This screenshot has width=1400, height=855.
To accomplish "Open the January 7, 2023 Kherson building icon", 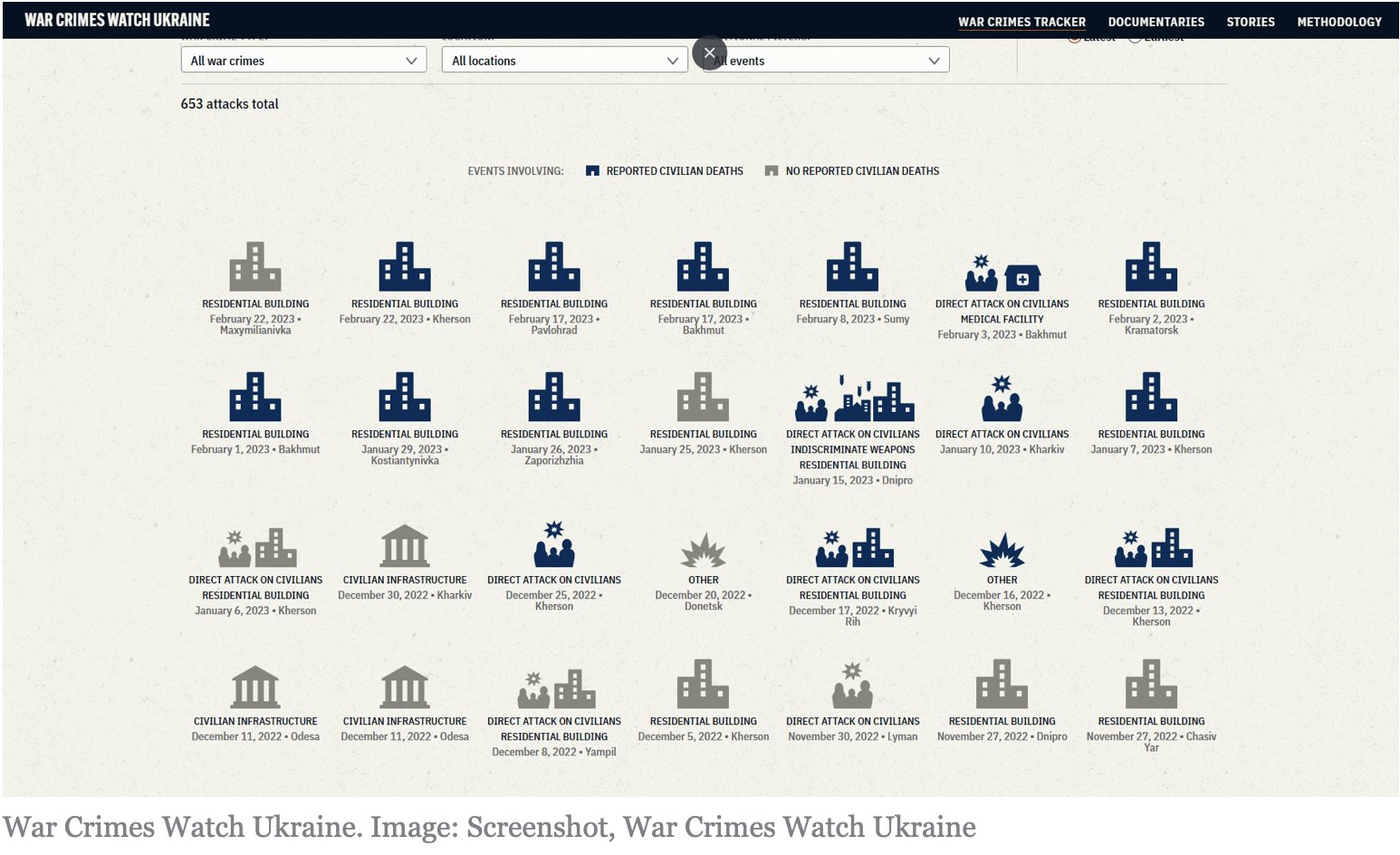I will (x=1151, y=397).
